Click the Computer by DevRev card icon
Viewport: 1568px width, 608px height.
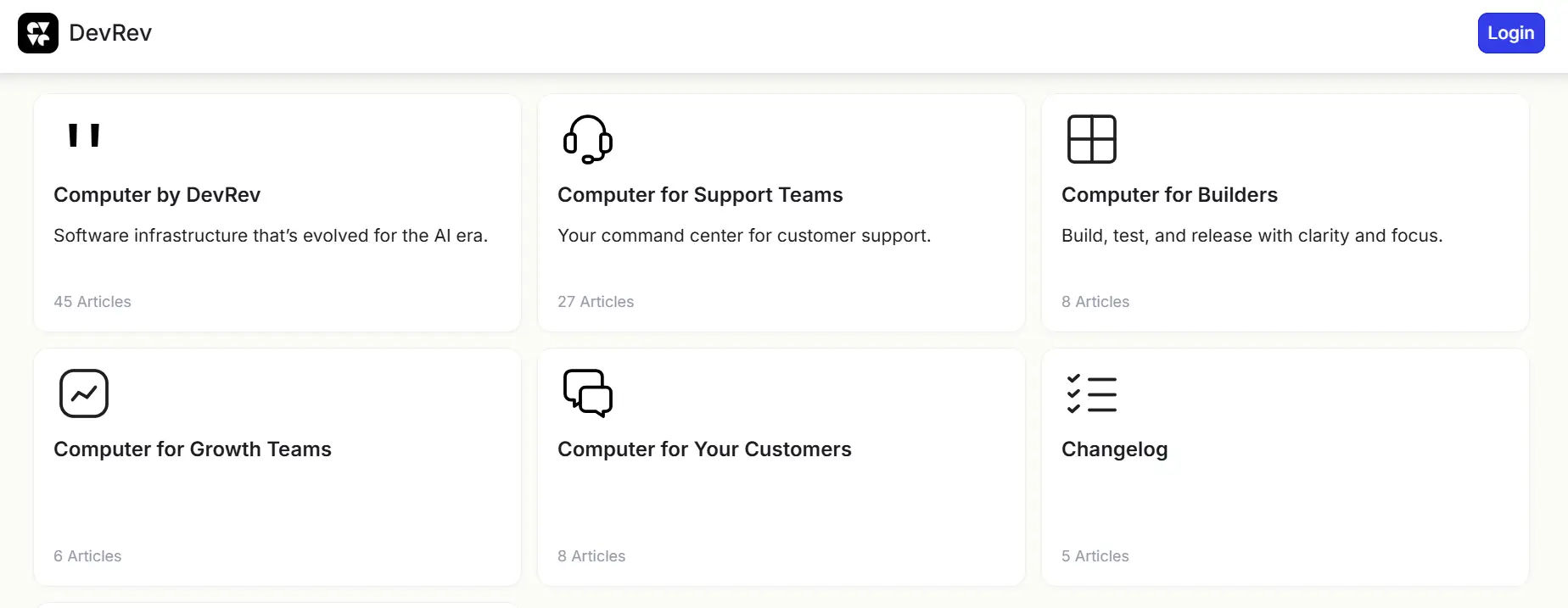(x=84, y=136)
